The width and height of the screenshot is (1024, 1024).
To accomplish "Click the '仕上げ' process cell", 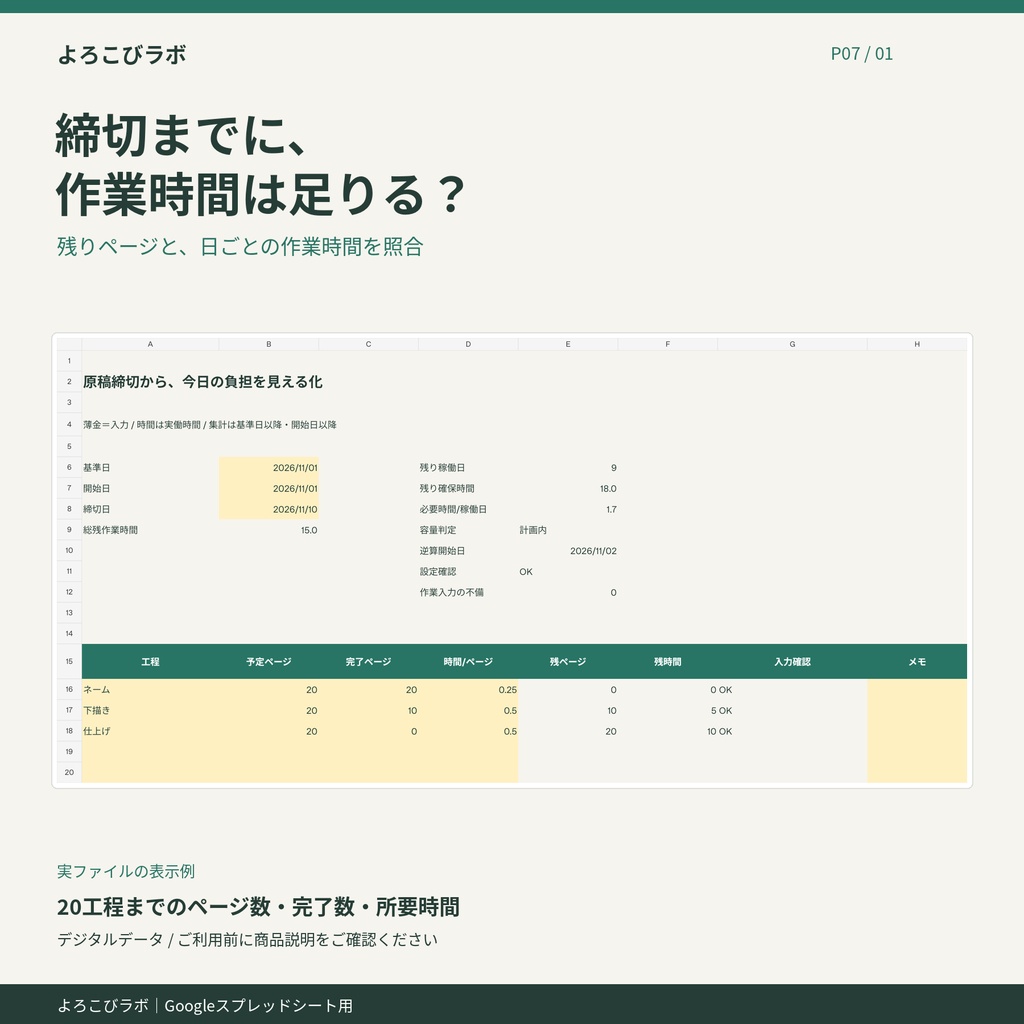I will point(150,731).
